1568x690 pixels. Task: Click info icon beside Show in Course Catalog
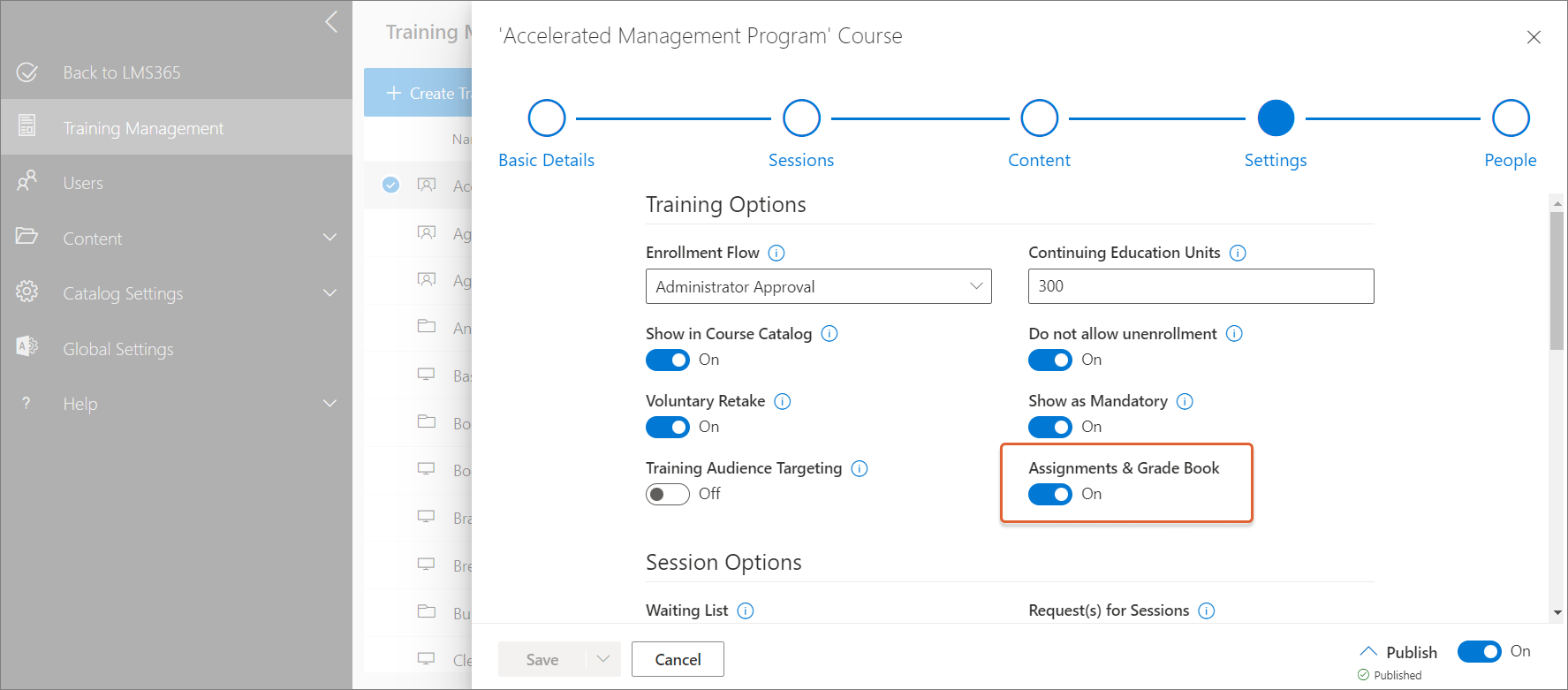click(829, 334)
